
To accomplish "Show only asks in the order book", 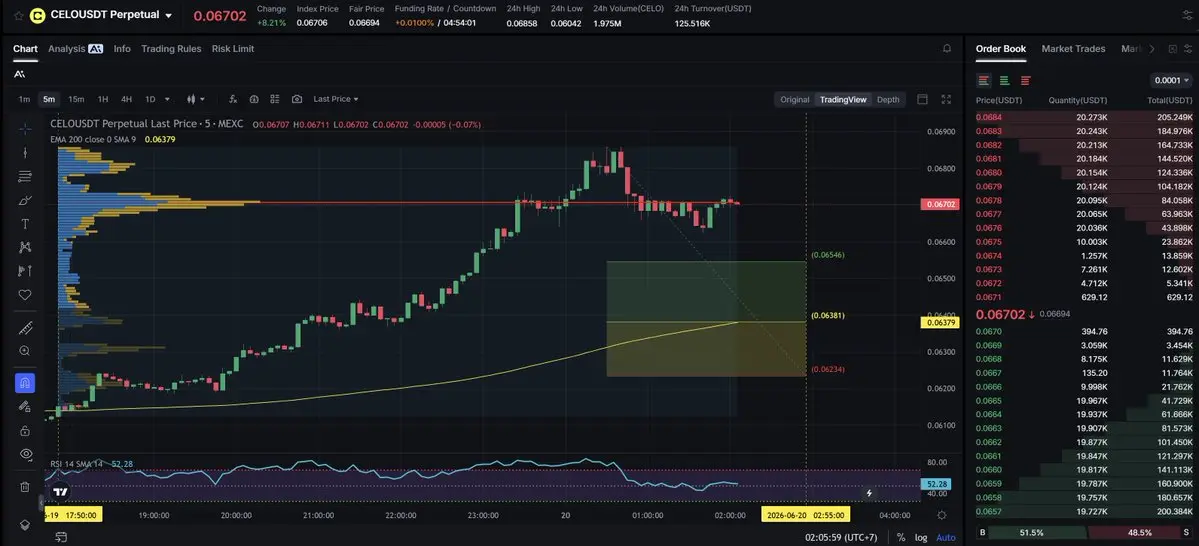I will pyautogui.click(x=1025, y=80).
